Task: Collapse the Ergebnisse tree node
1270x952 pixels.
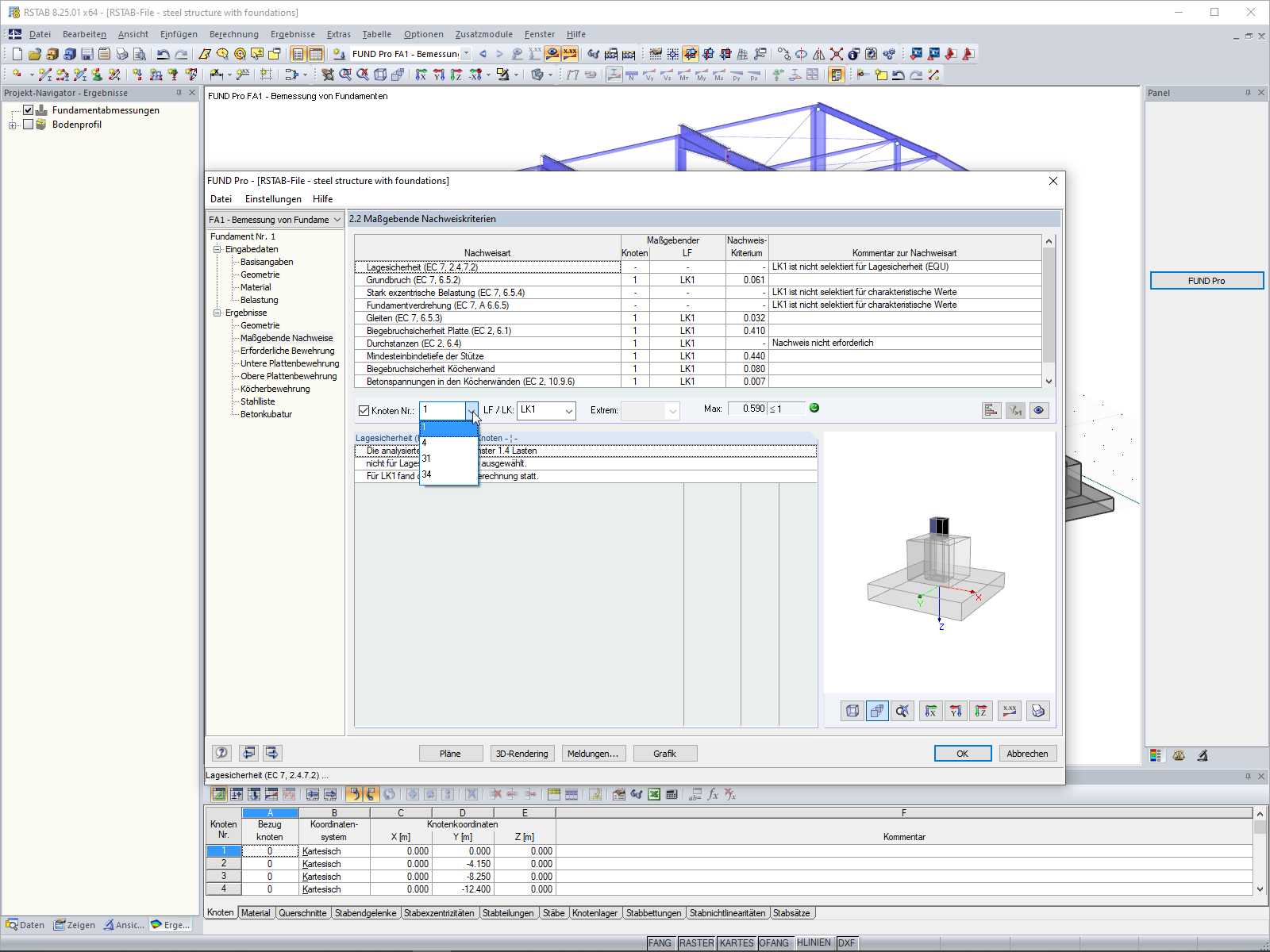Action: click(x=217, y=313)
